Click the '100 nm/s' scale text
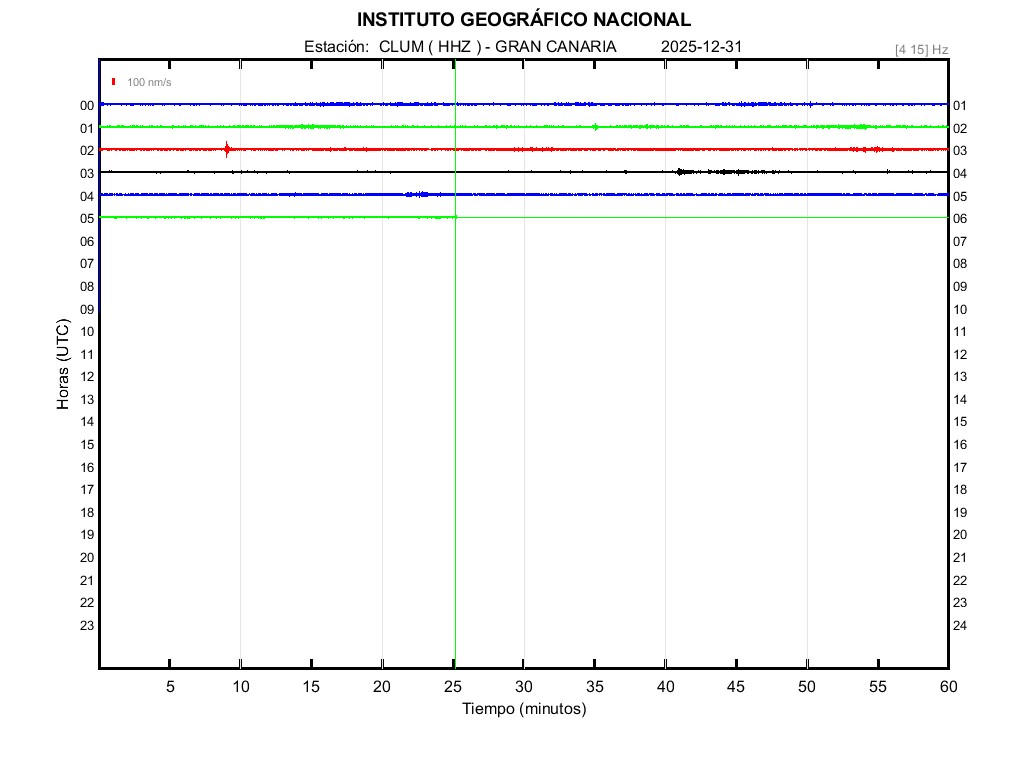This screenshot has height=768, width=1024. (x=149, y=82)
